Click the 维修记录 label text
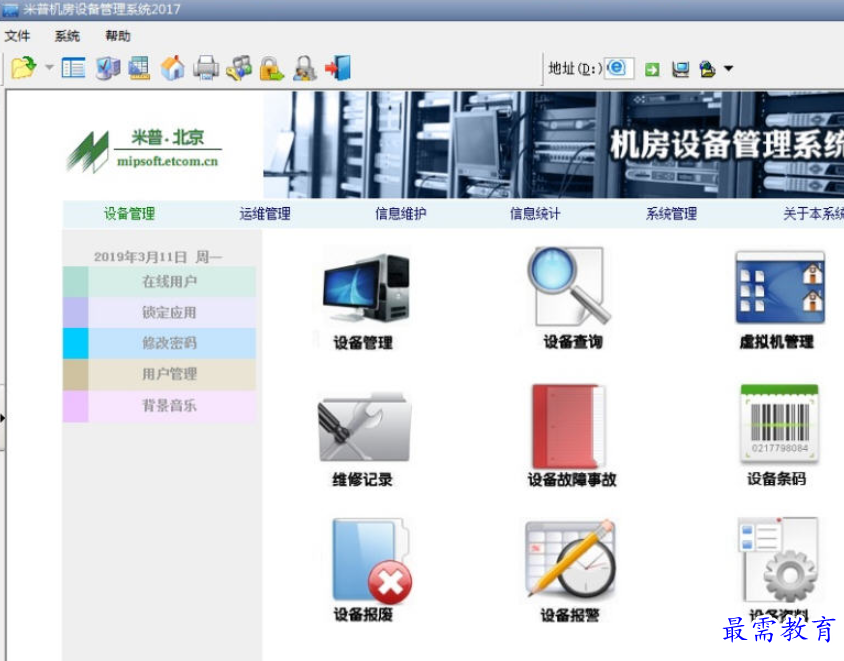844x661 pixels. [x=362, y=479]
